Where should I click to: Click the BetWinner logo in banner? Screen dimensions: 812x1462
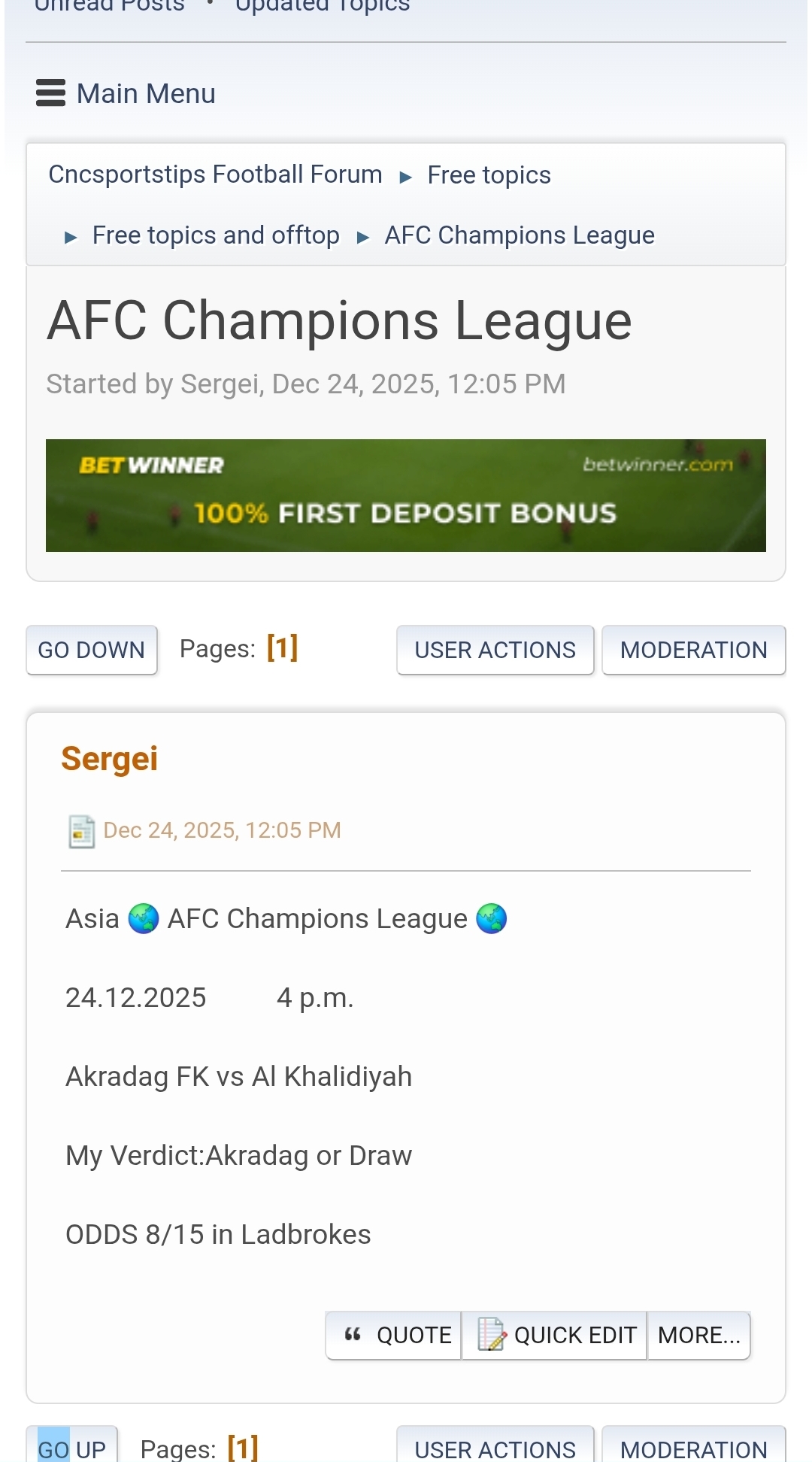coord(151,466)
